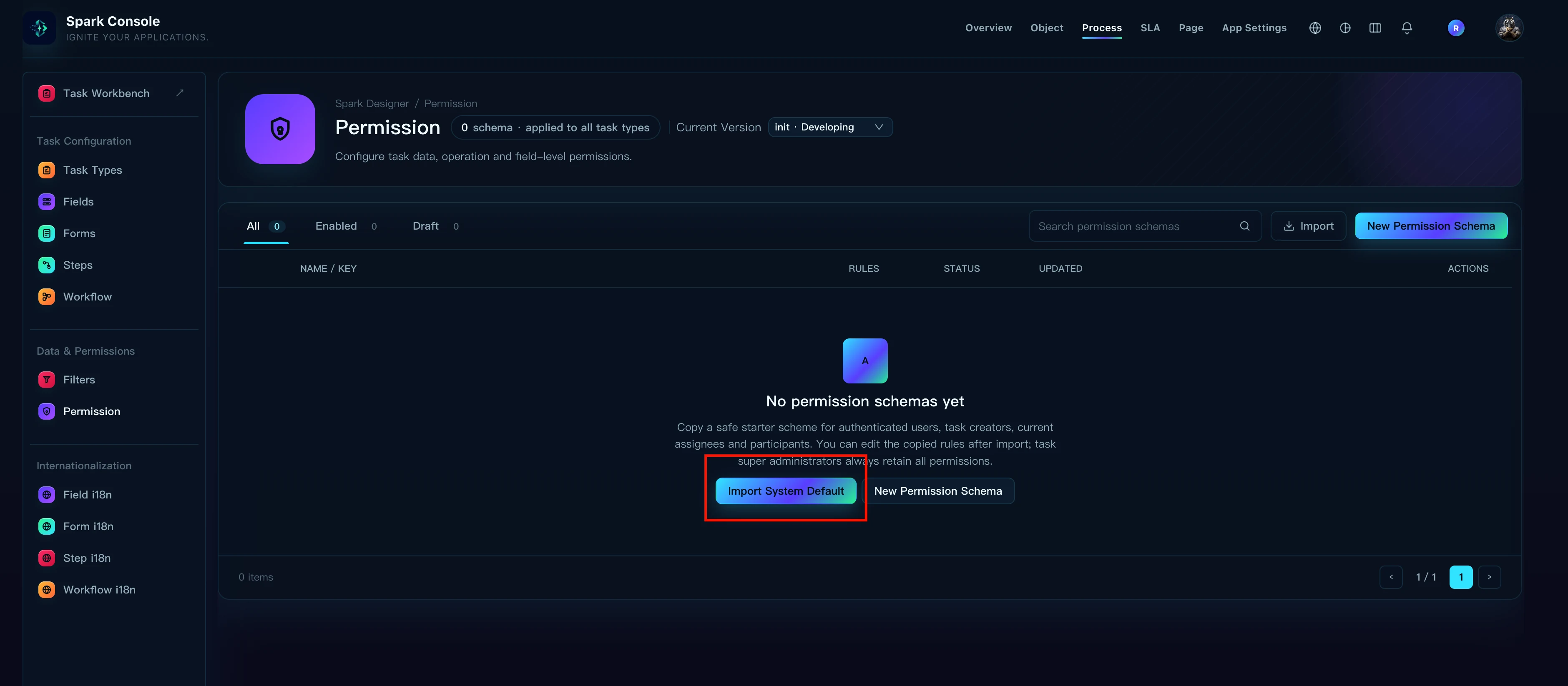The image size is (1568, 686).
Task: Open Workflow in sidebar
Action: [x=113, y=297]
